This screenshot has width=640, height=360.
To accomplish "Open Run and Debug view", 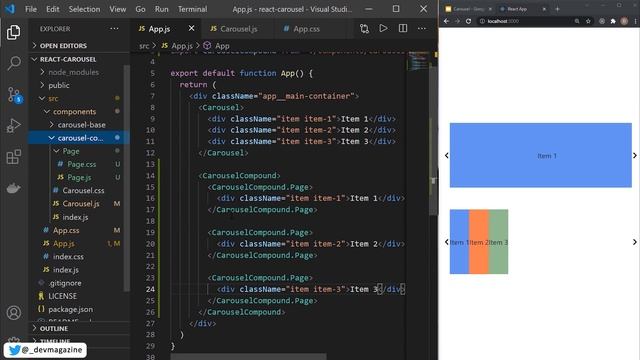I will (13, 126).
